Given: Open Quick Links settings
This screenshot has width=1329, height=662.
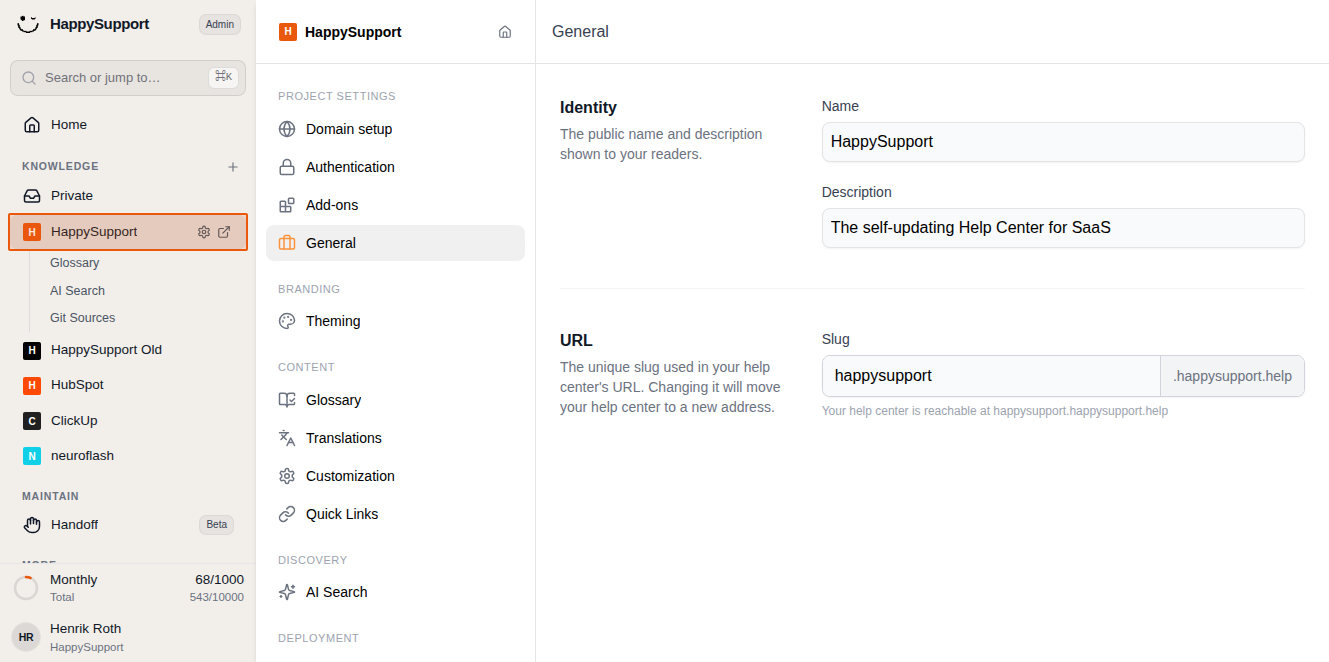Looking at the screenshot, I should [x=395, y=514].
